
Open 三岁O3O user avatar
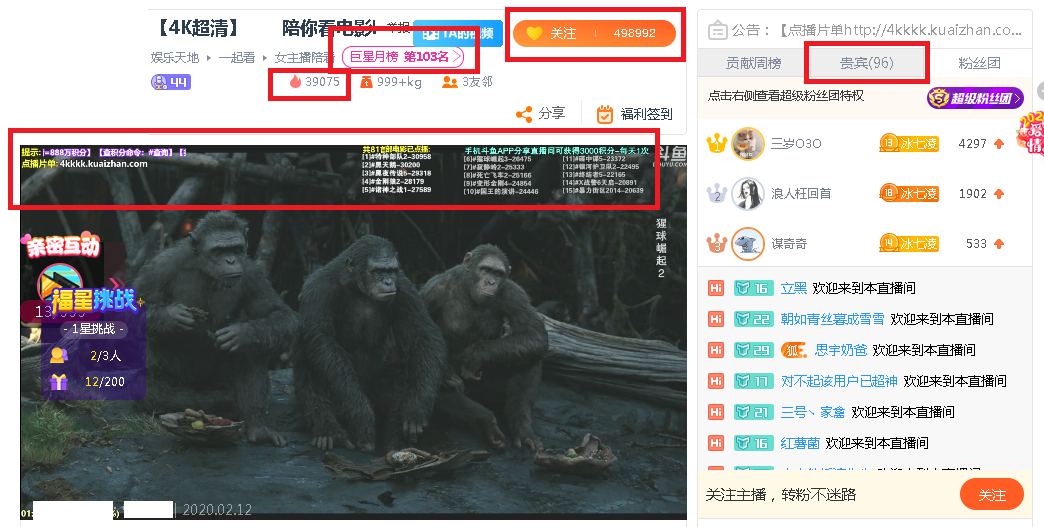(x=748, y=144)
